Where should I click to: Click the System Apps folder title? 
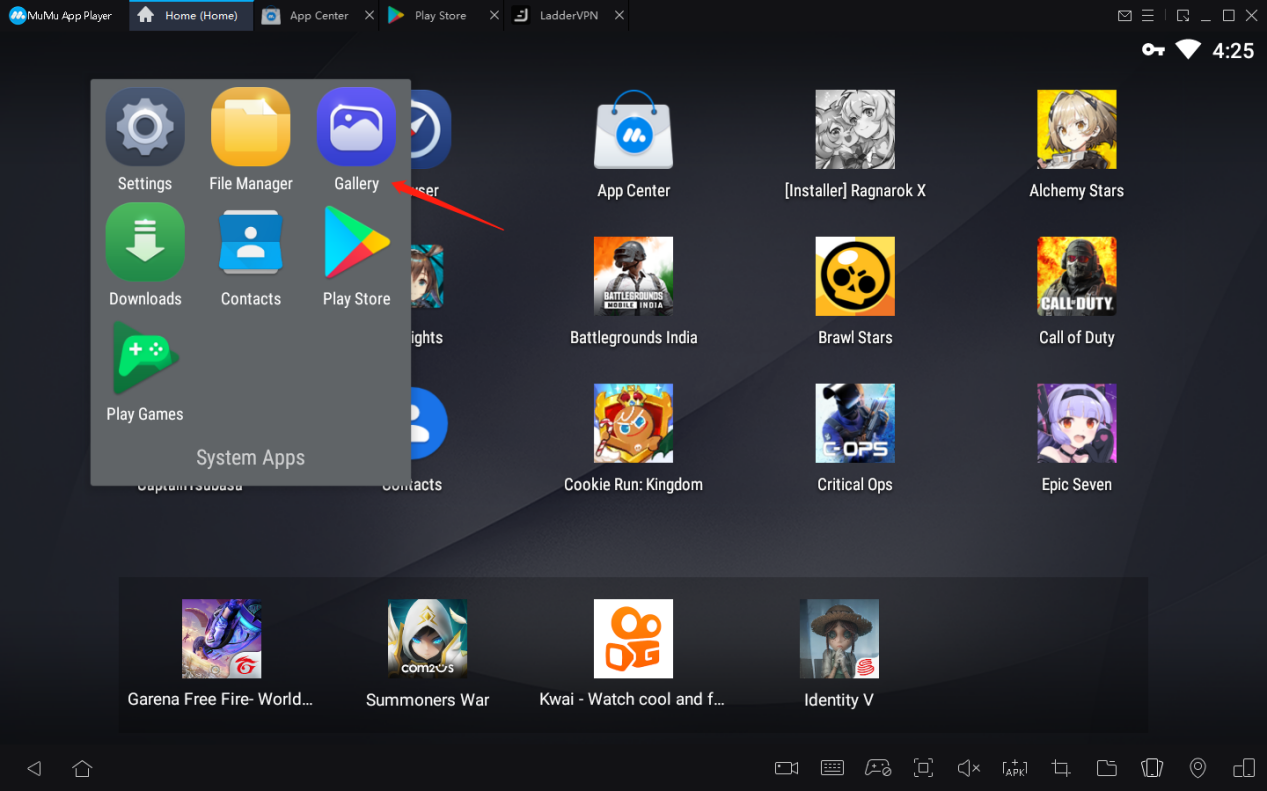(x=250, y=458)
